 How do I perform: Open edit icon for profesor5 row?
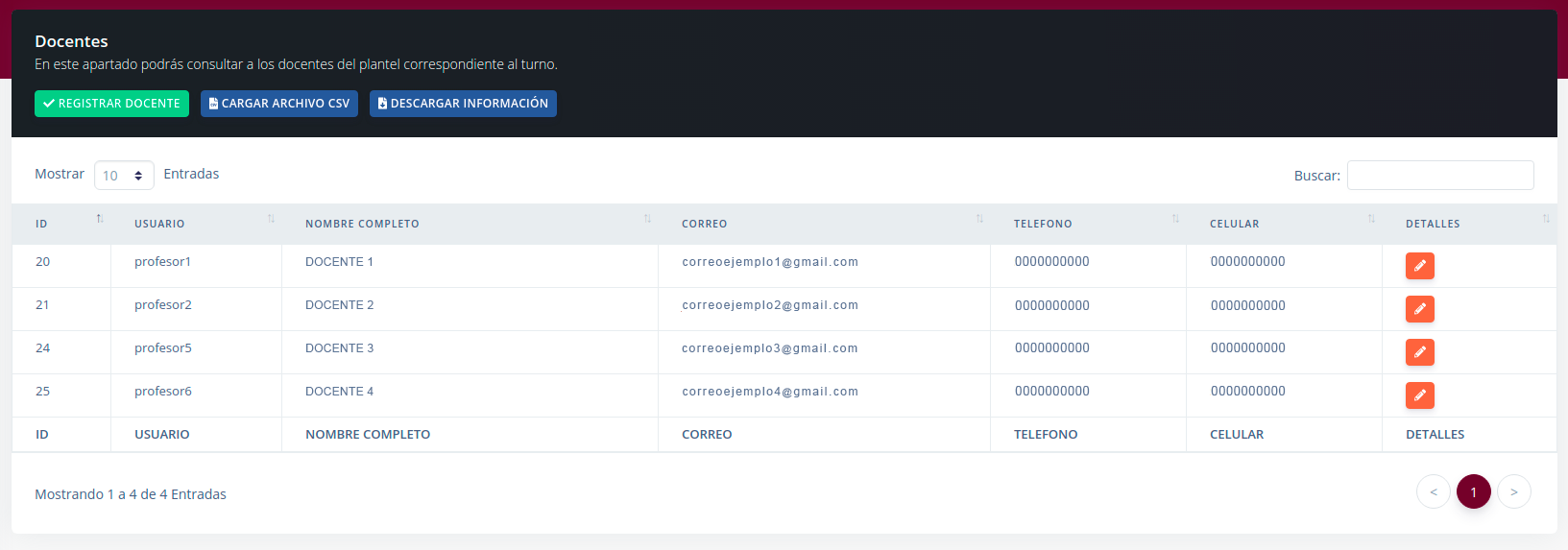pos(1419,352)
